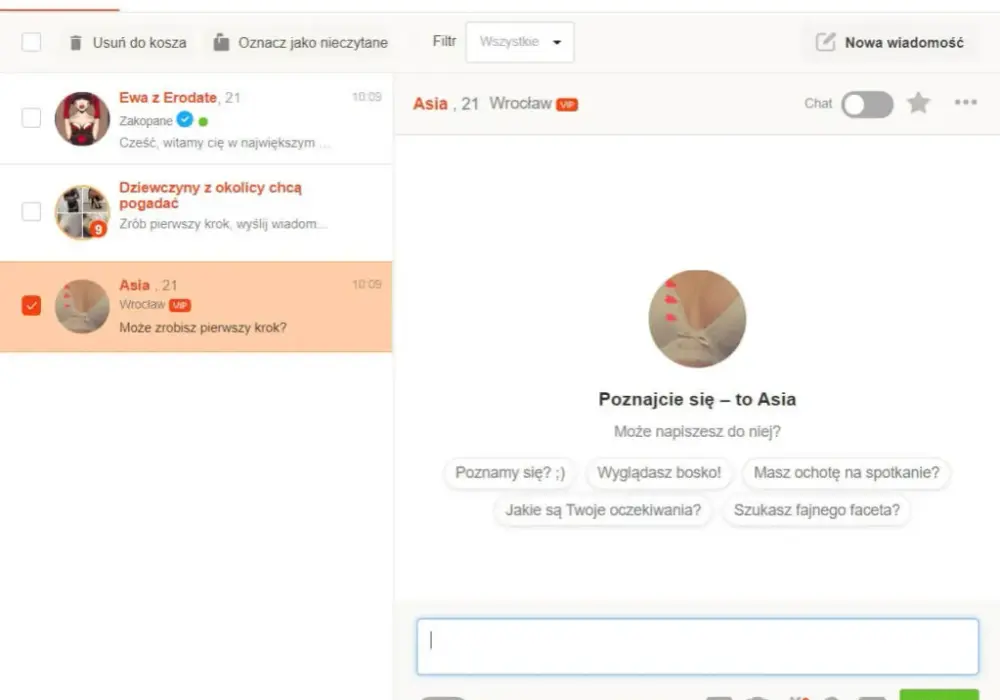This screenshot has width=1000, height=700.
Task: Tick the select-all checkbox in the toolbar
Action: tap(31, 42)
